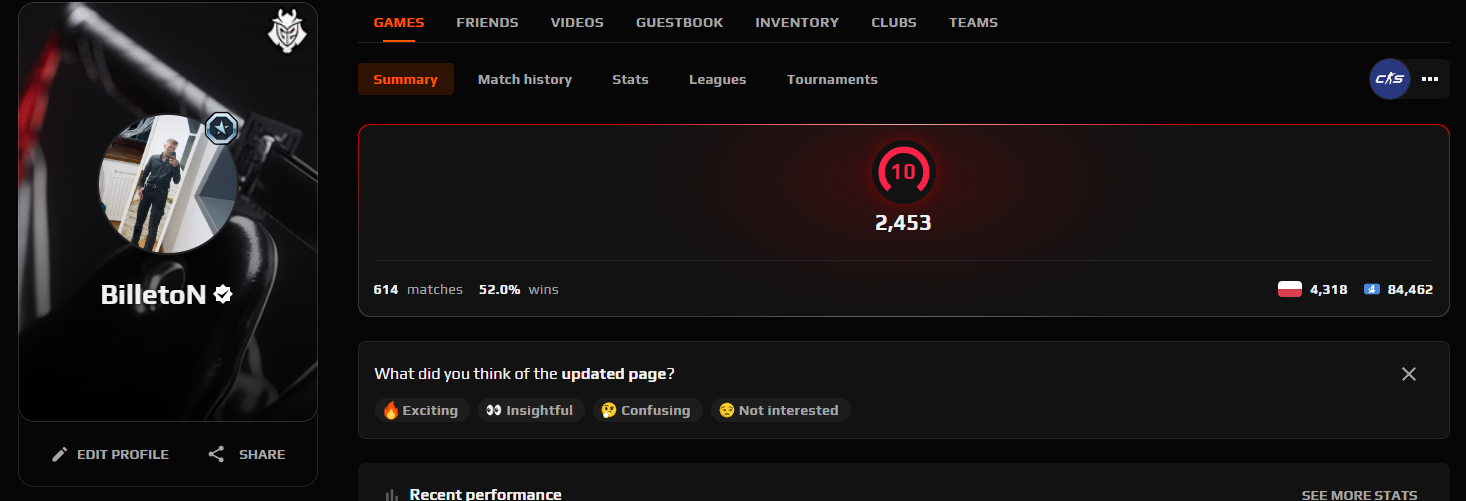
Task: Select the CS2 game icon
Action: click(1390, 78)
